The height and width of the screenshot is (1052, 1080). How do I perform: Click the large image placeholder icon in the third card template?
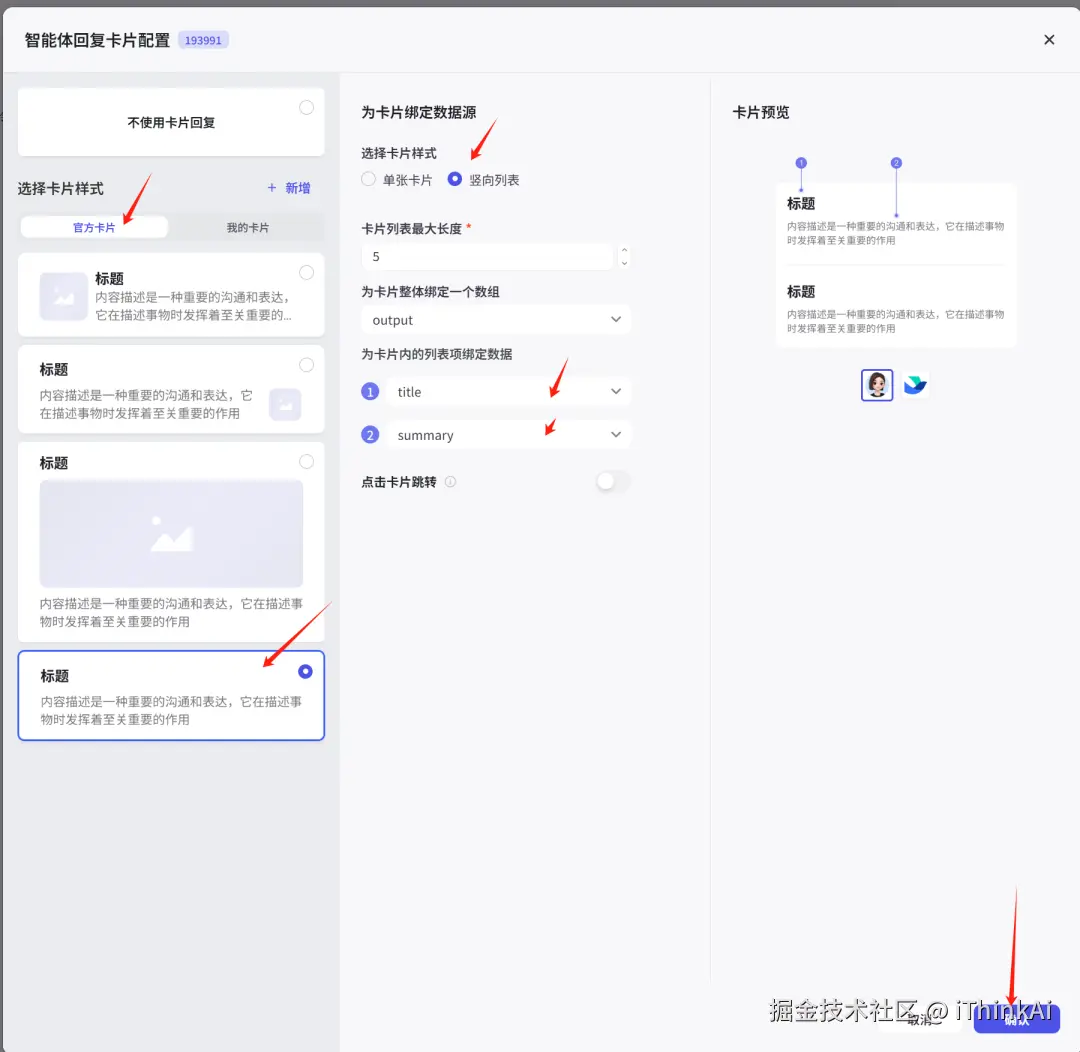pos(171,531)
